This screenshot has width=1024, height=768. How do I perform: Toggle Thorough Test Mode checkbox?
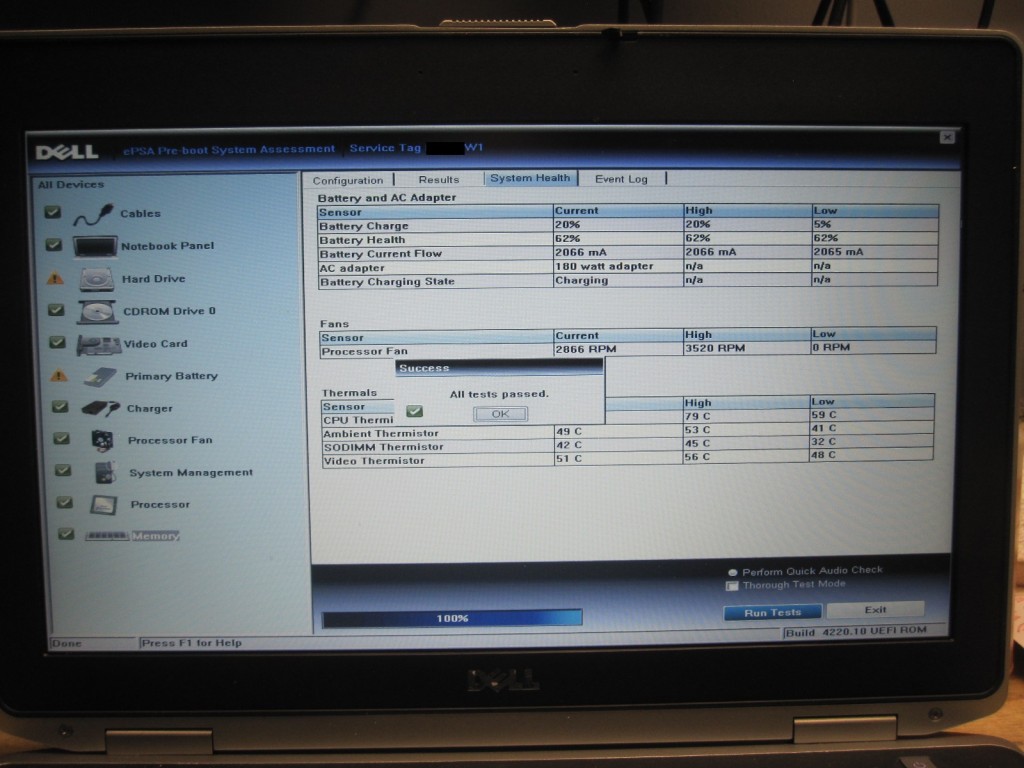[732, 586]
